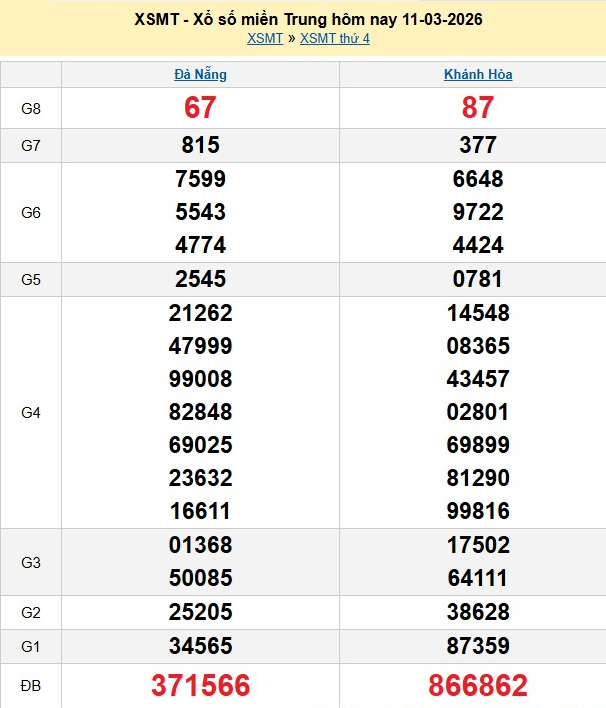Click the G1 number 87359
The width and height of the screenshot is (606, 708).
(x=478, y=645)
